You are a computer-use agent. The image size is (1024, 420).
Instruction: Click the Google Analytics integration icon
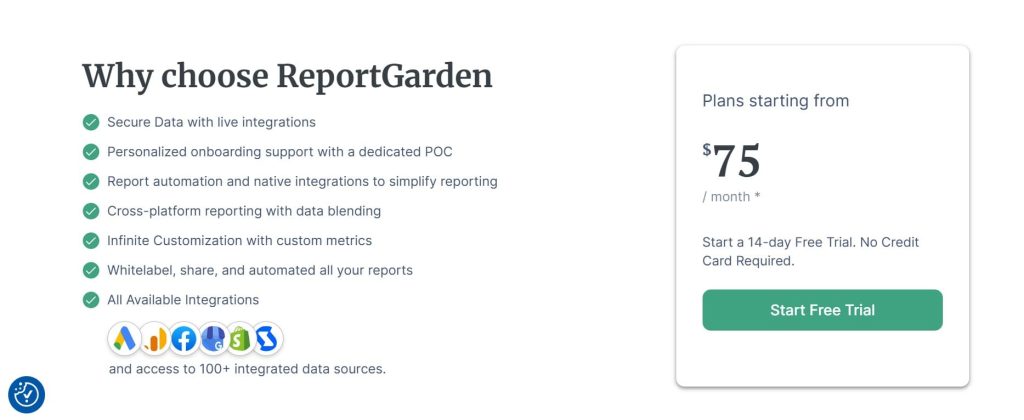tap(154, 339)
